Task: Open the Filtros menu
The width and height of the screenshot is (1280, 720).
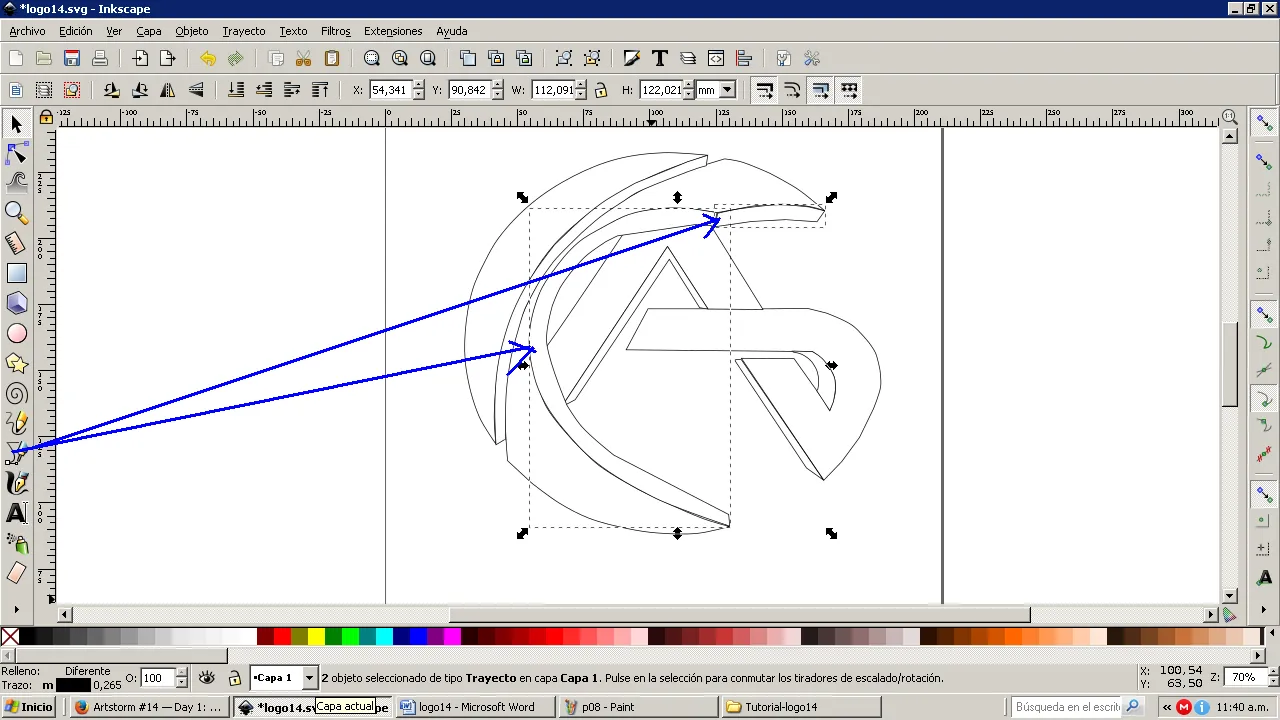Action: point(336,31)
